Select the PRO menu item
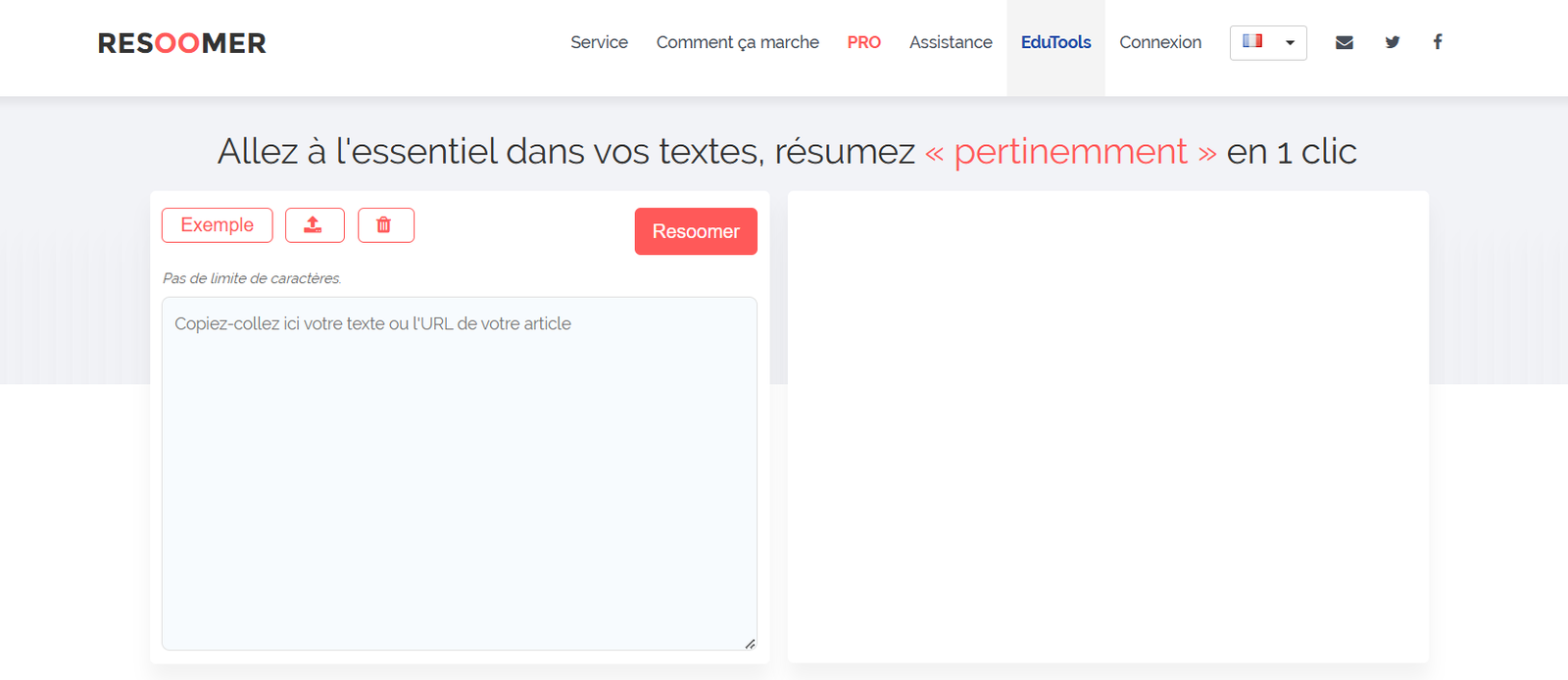This screenshot has height=680, width=1568. (x=863, y=42)
